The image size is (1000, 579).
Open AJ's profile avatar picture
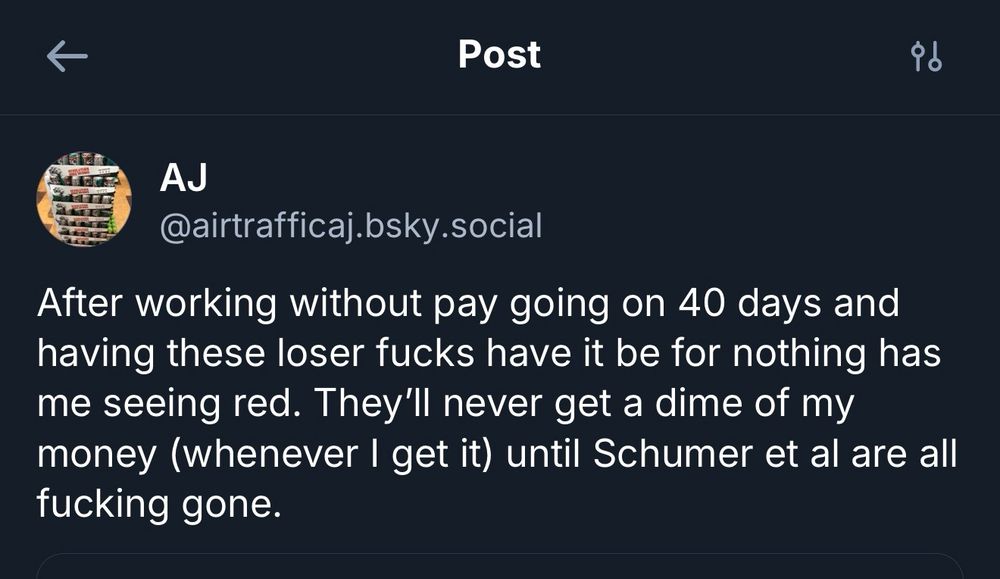84,199
